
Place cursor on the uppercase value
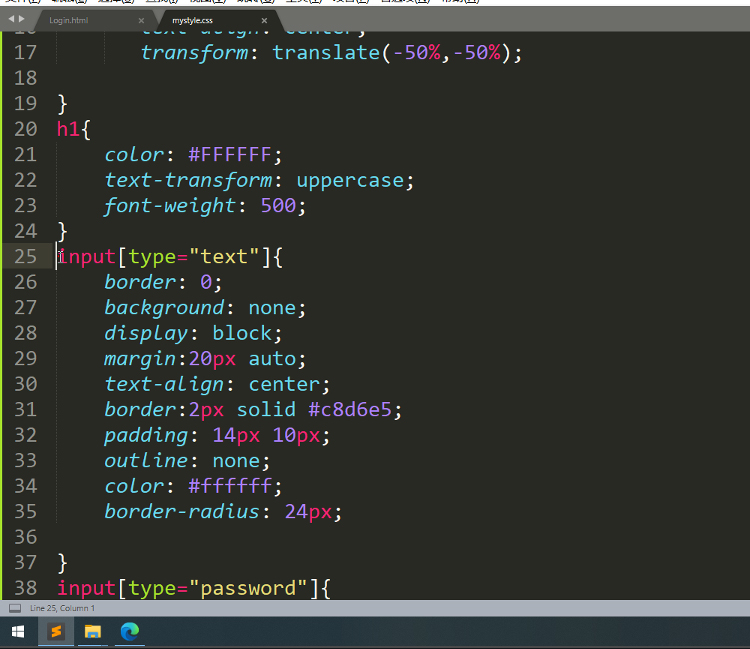pyautogui.click(x=349, y=180)
